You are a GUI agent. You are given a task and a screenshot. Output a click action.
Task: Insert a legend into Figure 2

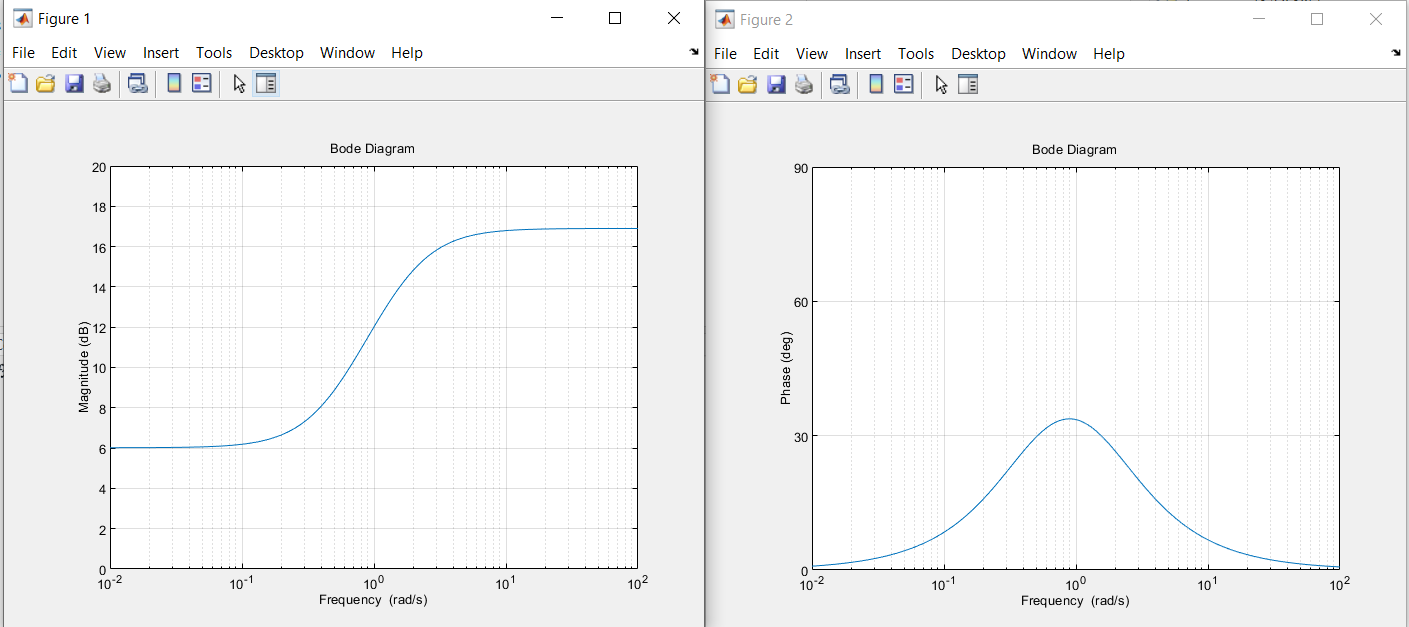pyautogui.click(x=902, y=84)
